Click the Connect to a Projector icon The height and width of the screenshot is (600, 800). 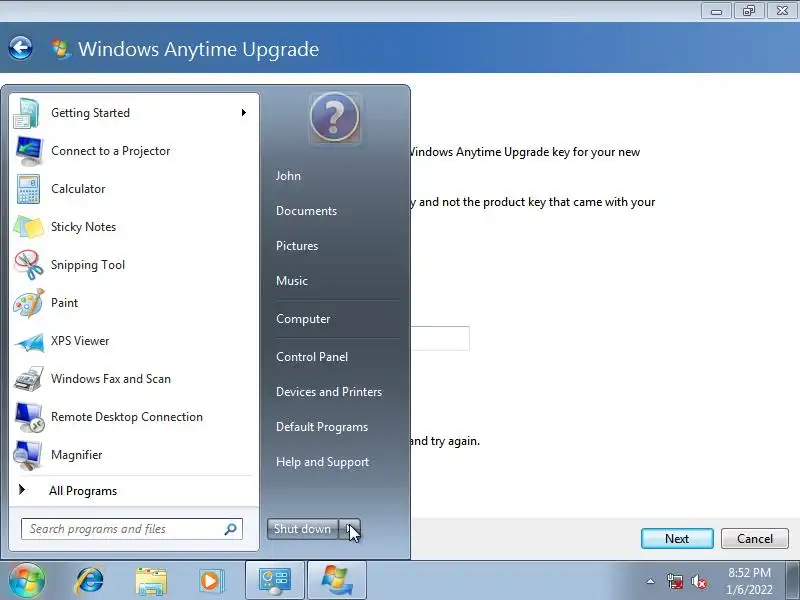pyautogui.click(x=29, y=151)
